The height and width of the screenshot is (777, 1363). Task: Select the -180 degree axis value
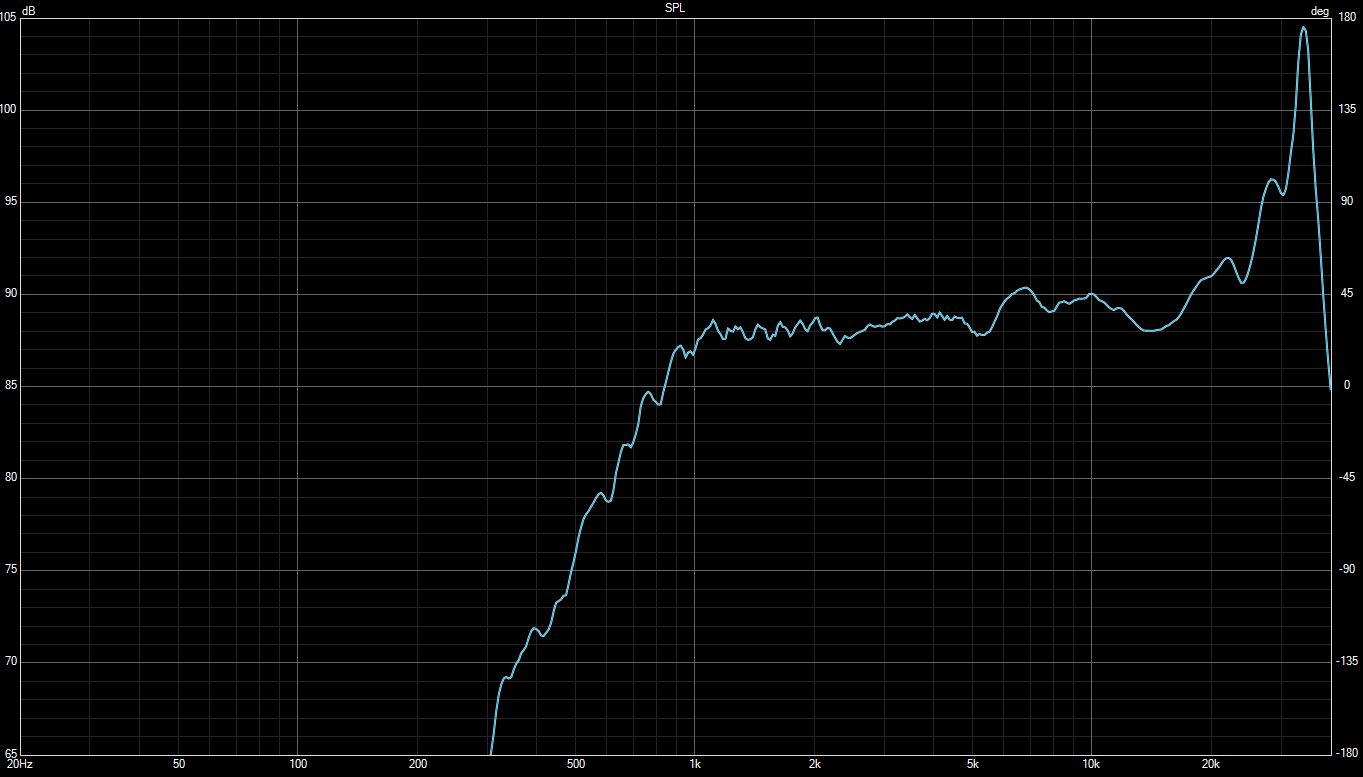(1349, 753)
